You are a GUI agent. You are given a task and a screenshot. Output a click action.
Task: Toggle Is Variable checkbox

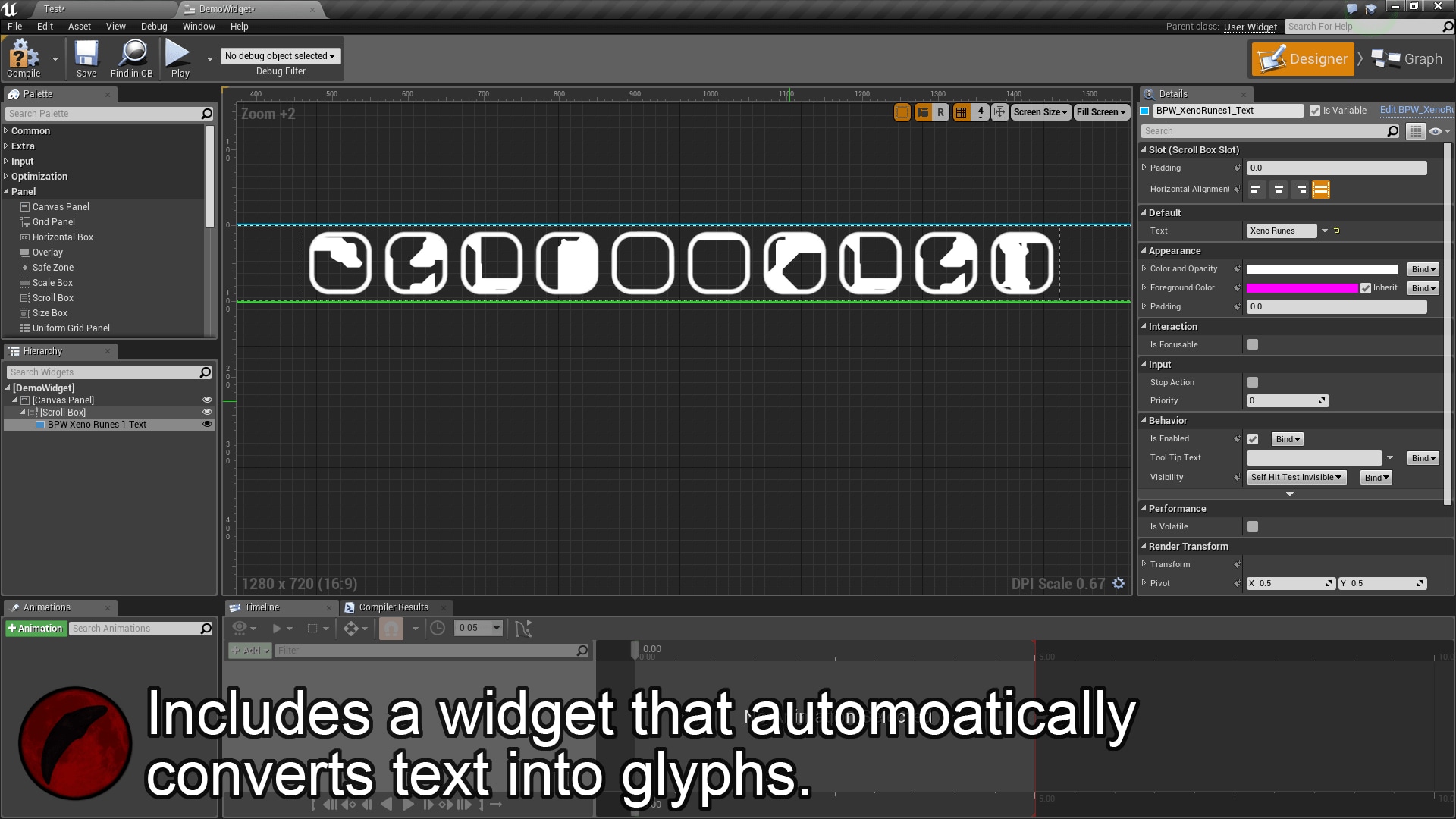tap(1315, 111)
